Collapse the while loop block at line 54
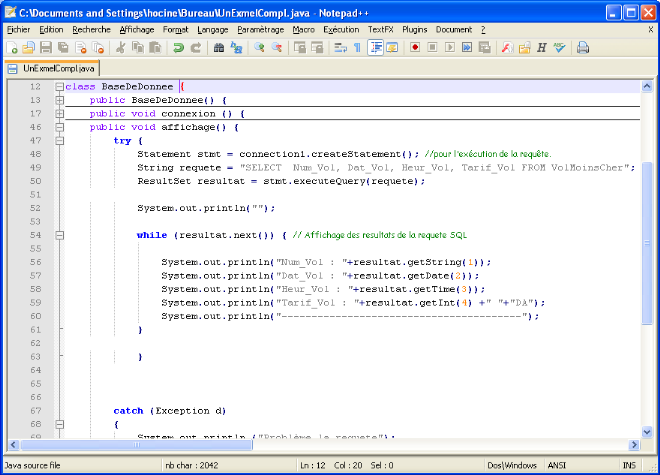This screenshot has height=475, width=660. point(60,236)
